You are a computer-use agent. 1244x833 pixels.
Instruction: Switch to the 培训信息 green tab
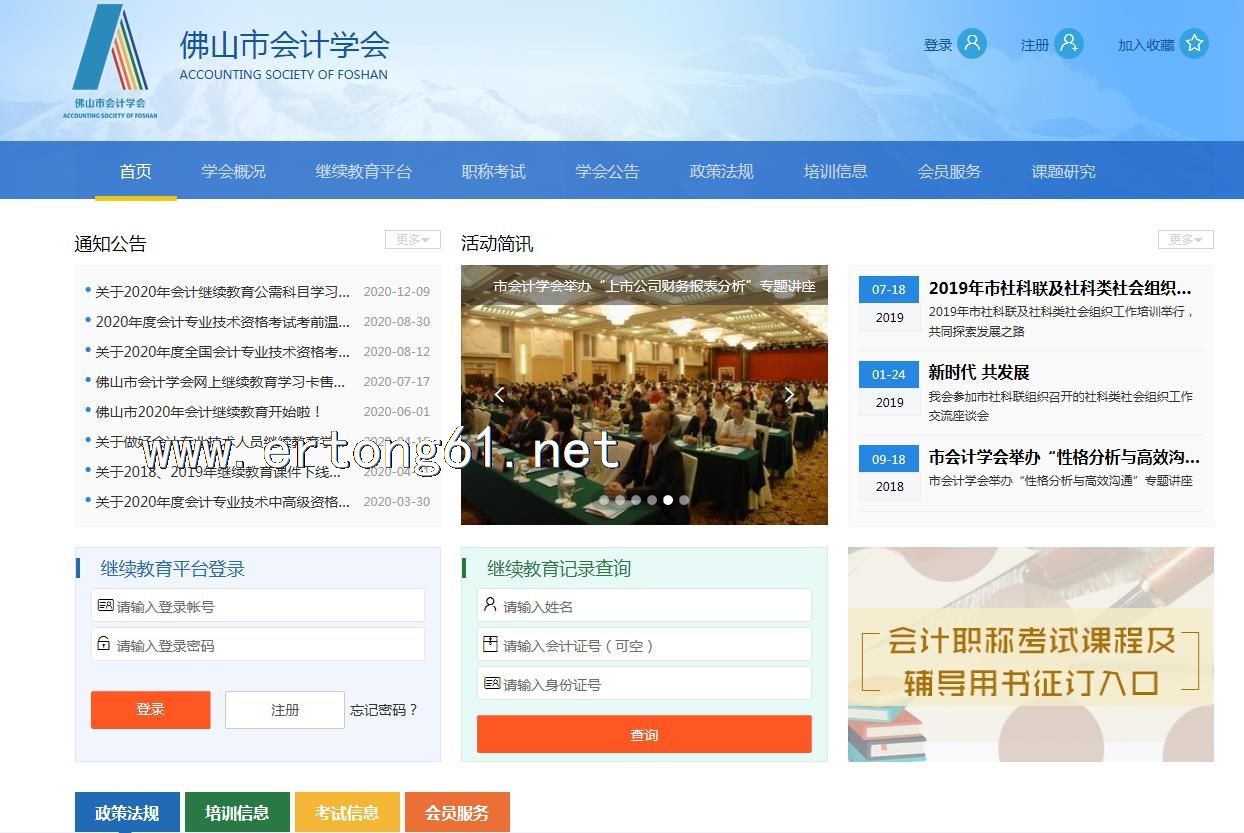(237, 812)
